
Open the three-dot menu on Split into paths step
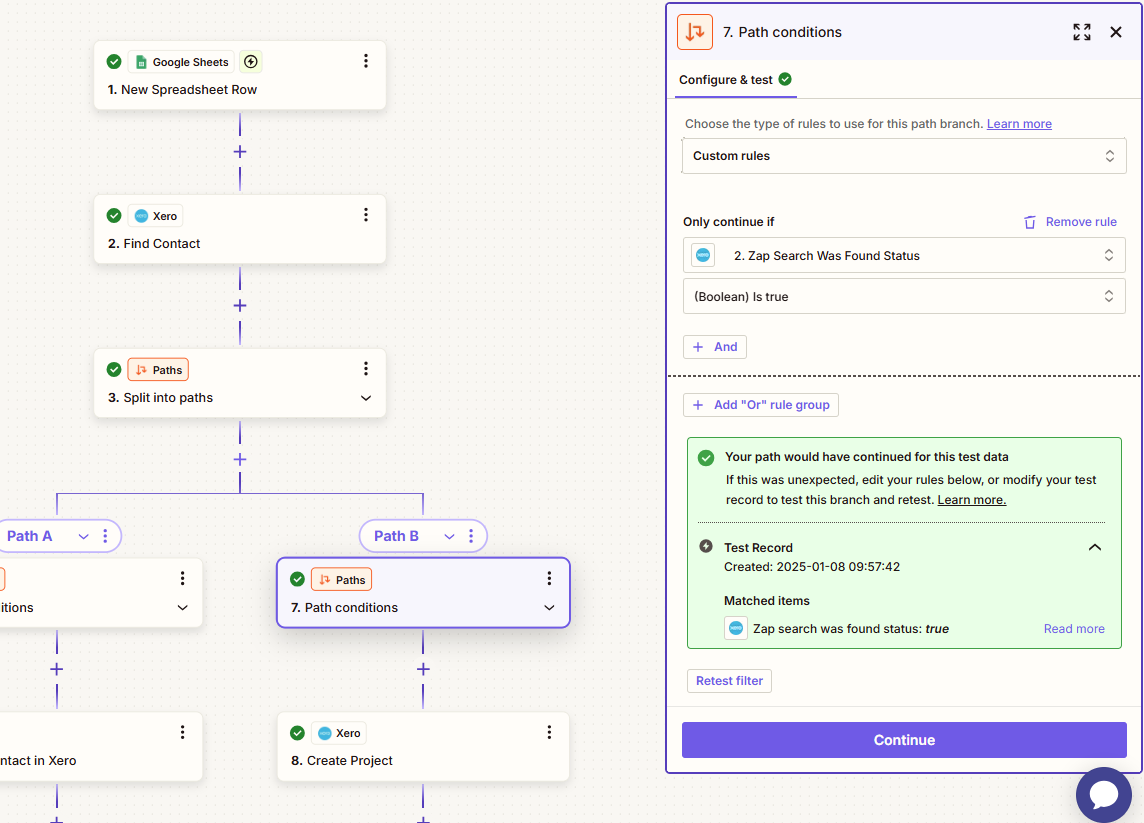[x=366, y=369]
